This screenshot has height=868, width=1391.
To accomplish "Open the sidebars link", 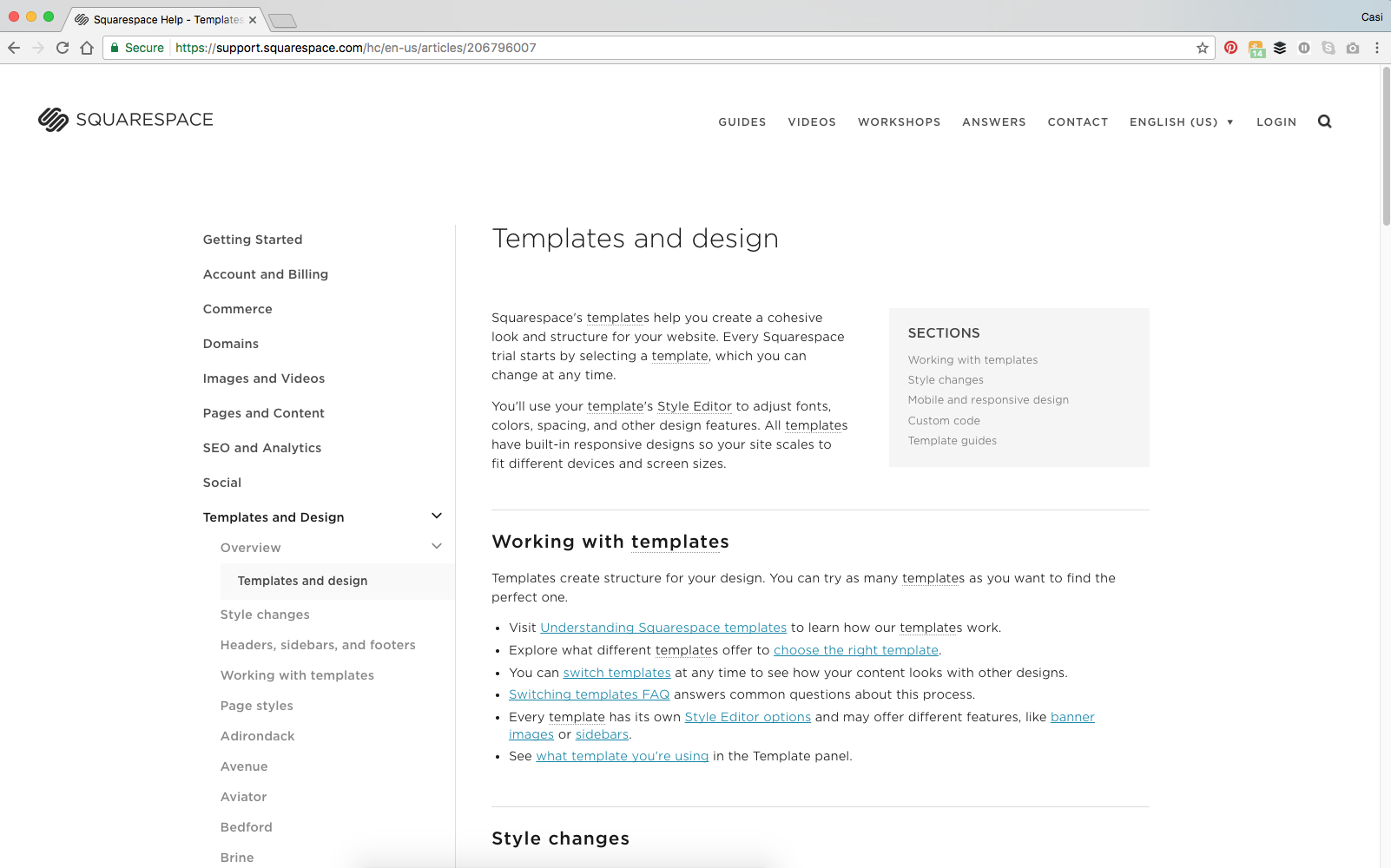I will (x=602, y=734).
